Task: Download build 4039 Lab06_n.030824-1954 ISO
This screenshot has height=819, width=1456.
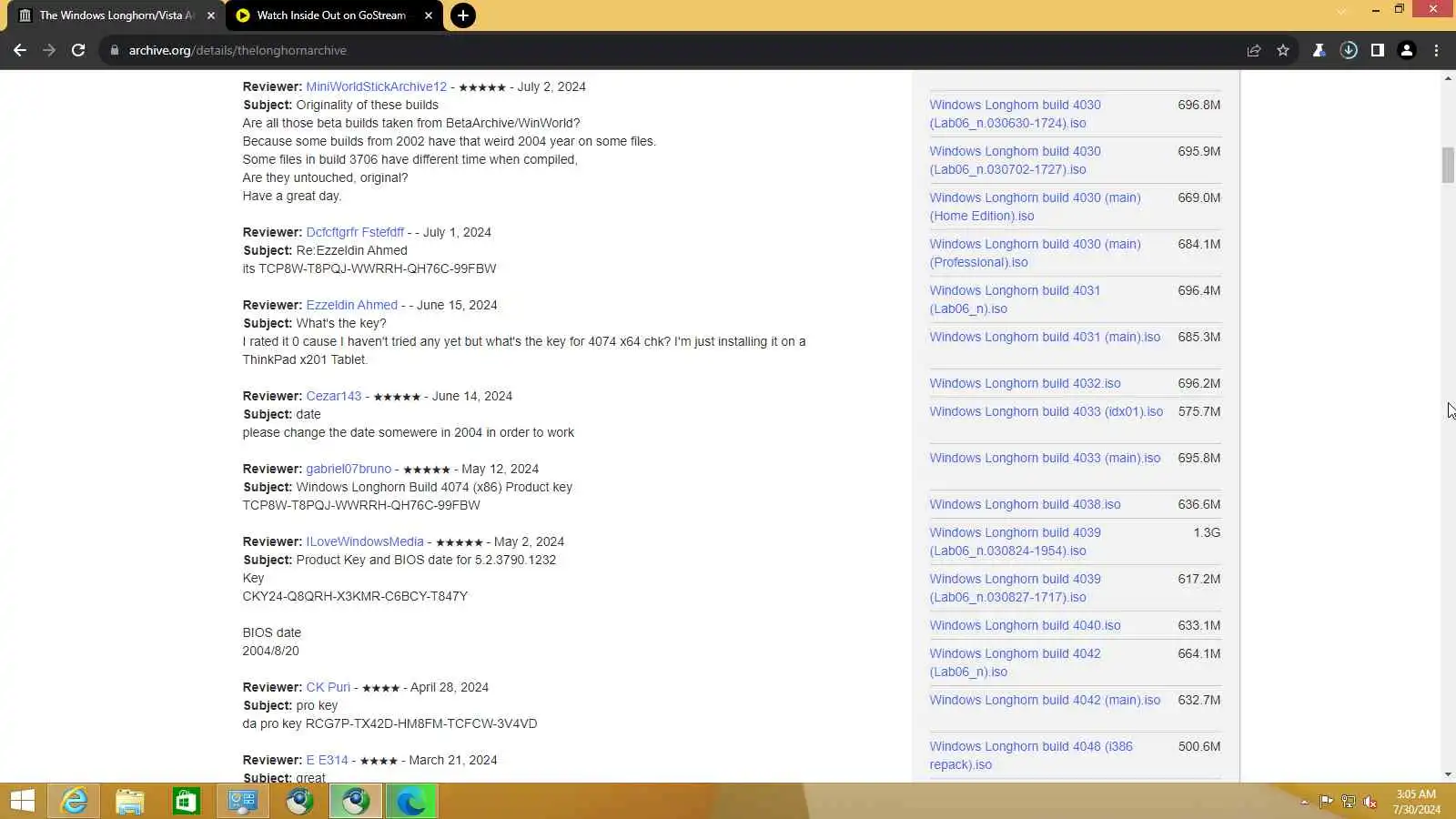Action: click(x=1016, y=541)
